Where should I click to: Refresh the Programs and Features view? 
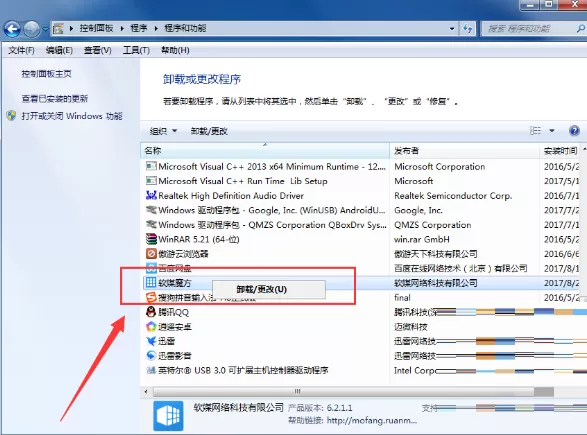pyautogui.click(x=468, y=28)
